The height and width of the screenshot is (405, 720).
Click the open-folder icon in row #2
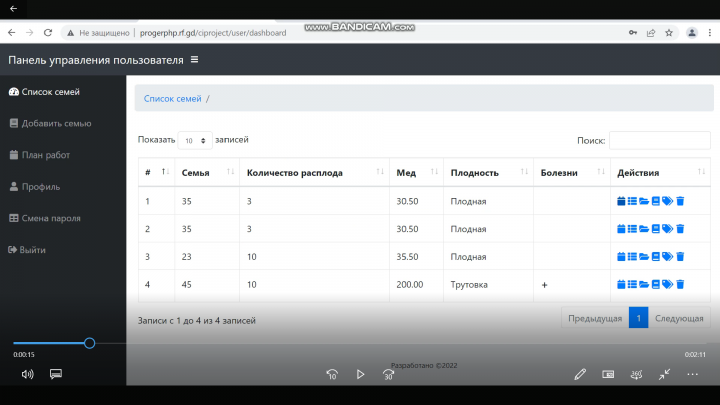[x=644, y=229]
